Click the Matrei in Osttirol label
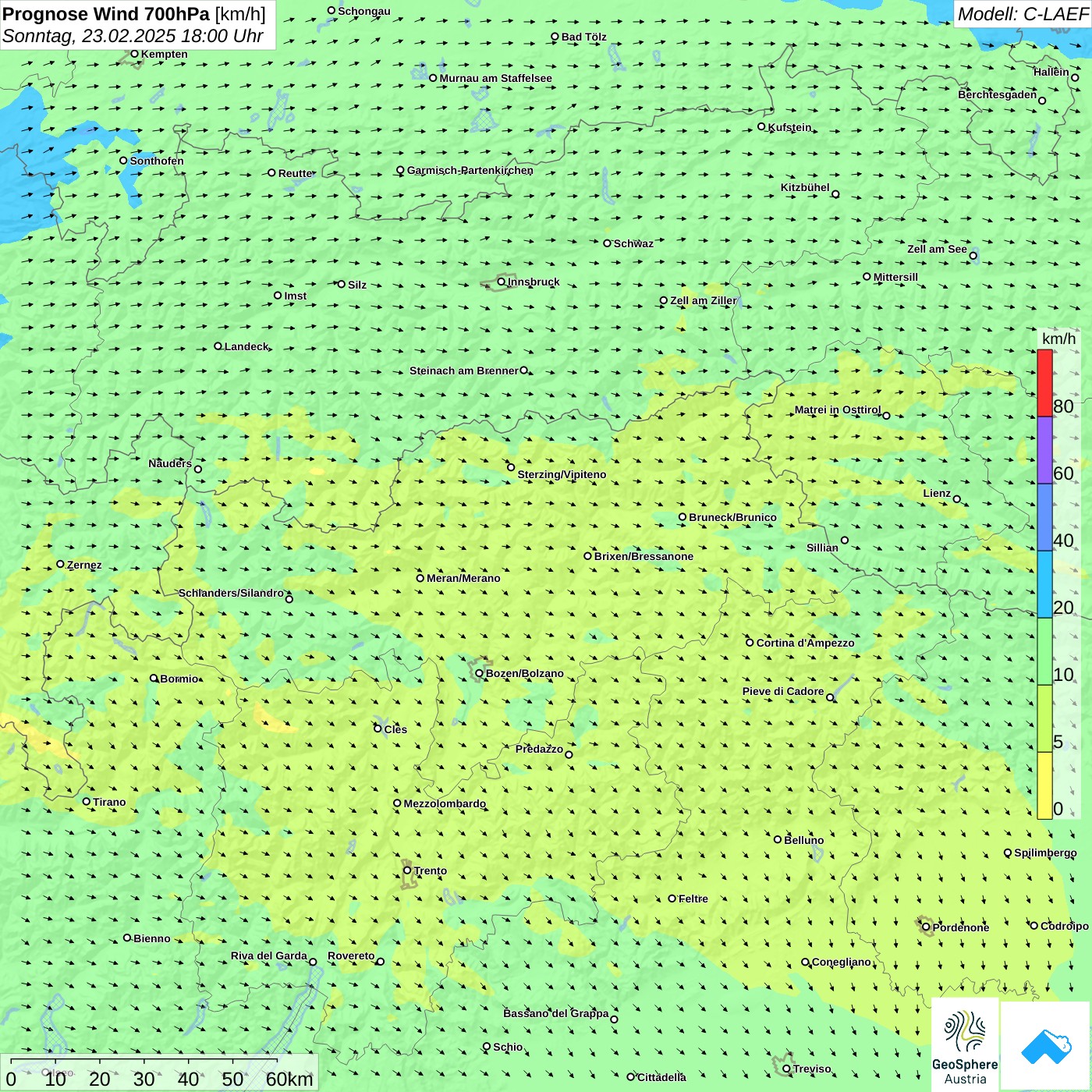The height and width of the screenshot is (1092, 1092). point(838,409)
